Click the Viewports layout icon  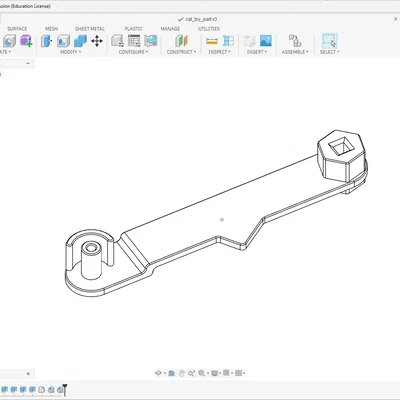coord(238,373)
